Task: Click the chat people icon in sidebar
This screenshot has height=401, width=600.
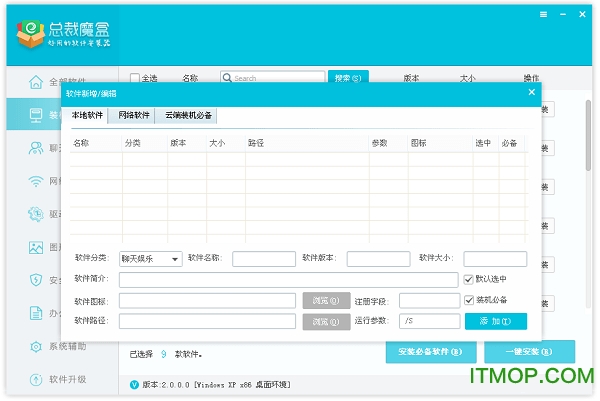Action: 36,148
